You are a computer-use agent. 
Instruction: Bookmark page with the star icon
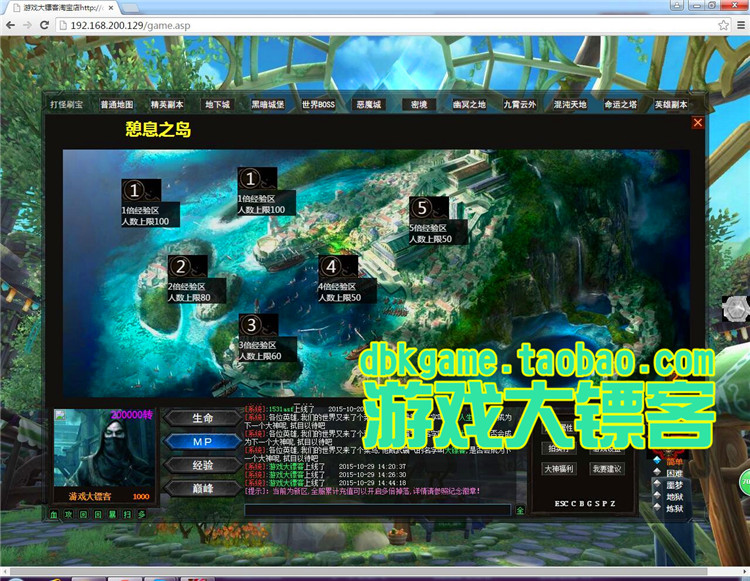tap(723, 25)
